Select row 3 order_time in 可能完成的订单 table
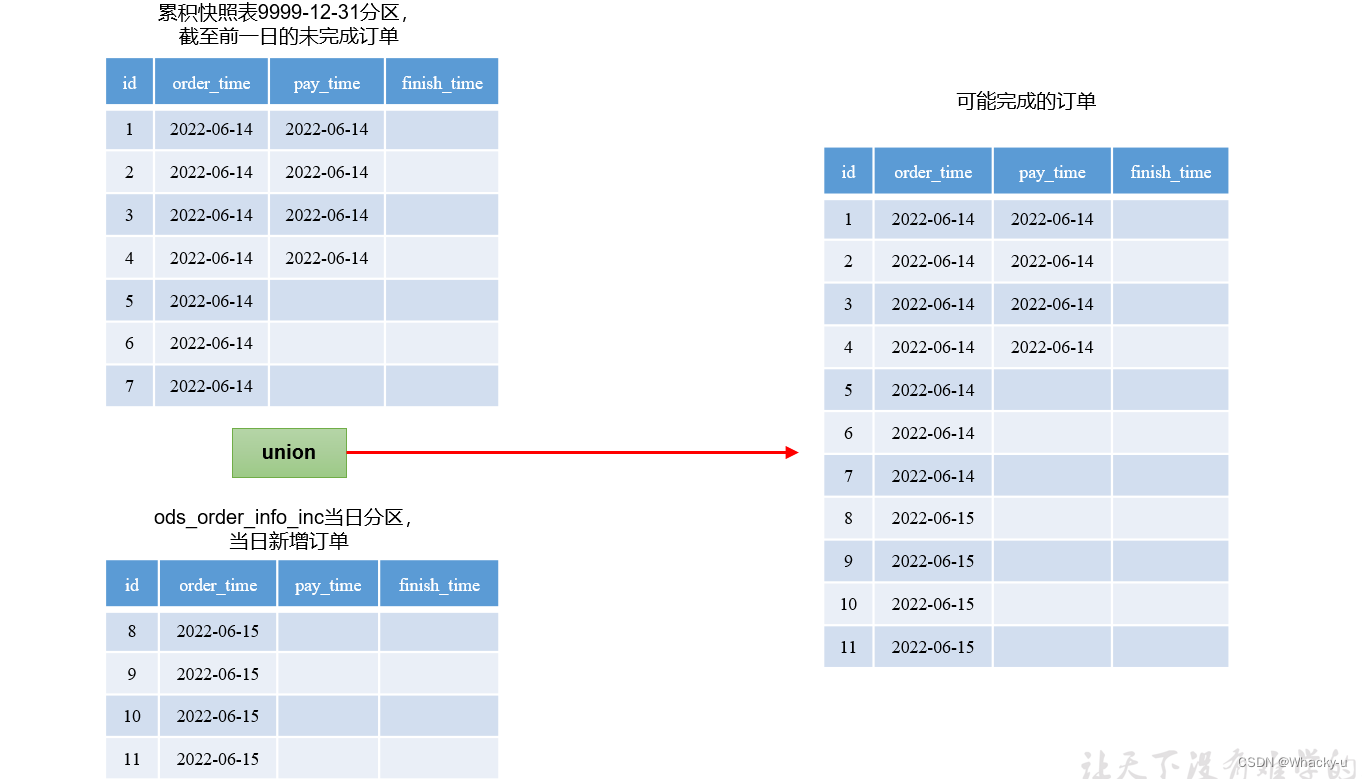The width and height of the screenshot is (1362, 779). coord(933,304)
